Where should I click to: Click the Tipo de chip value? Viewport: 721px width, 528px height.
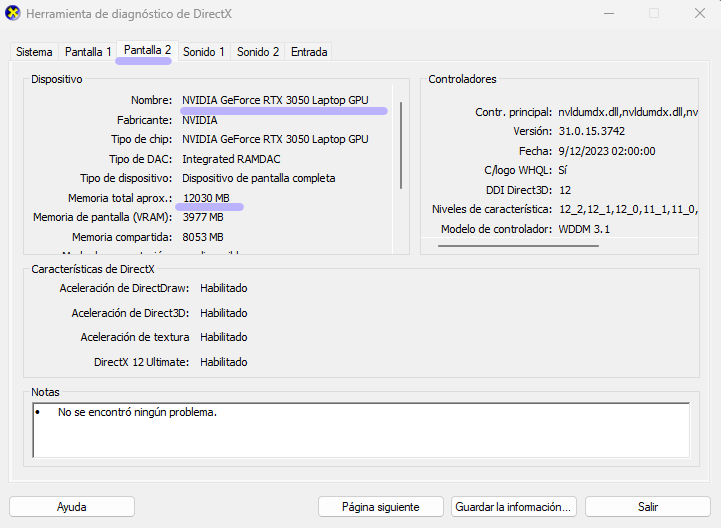(275, 139)
